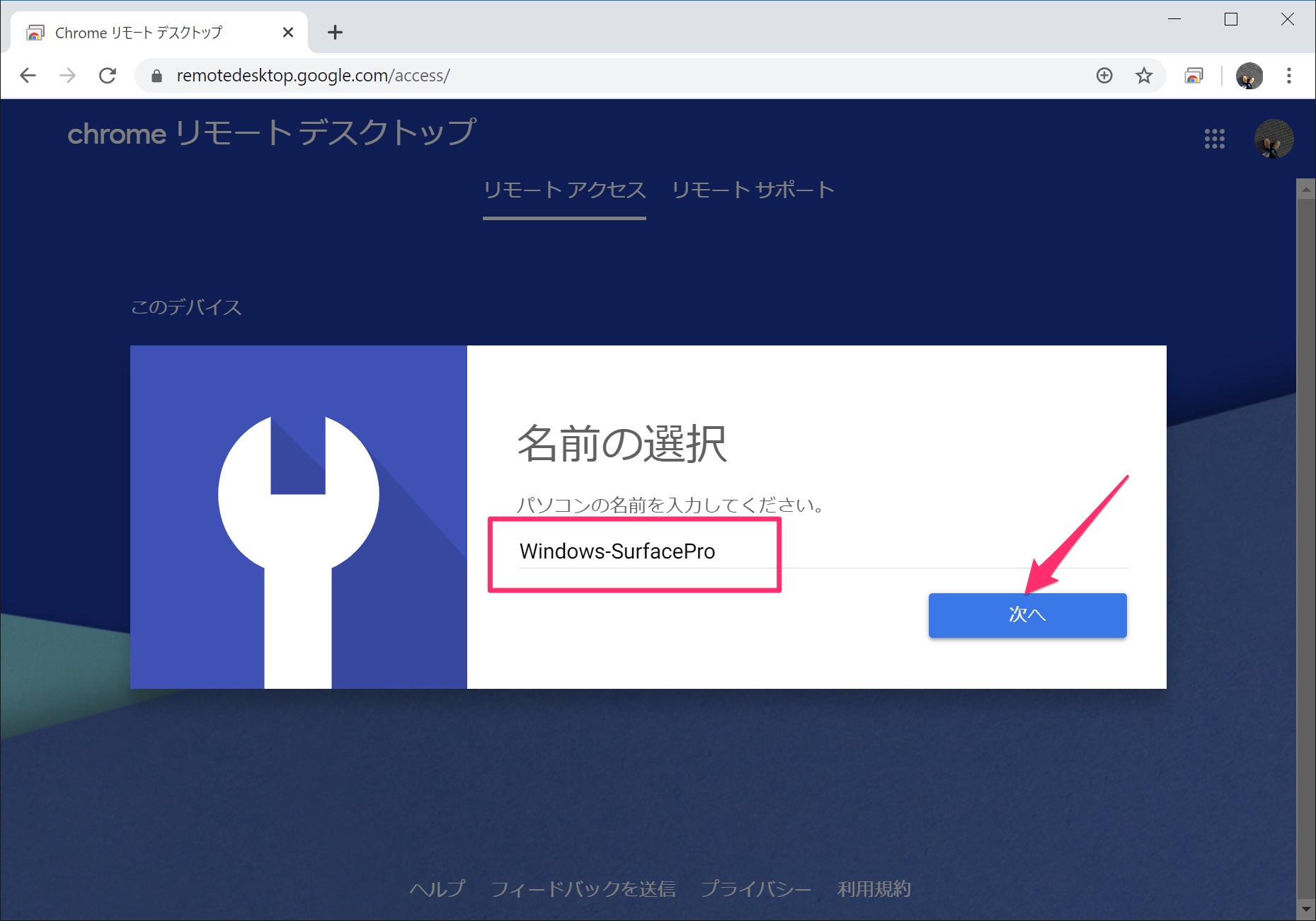Screen dimensions: 1316x921
Task: Click the padlock site info icon
Action: (156, 76)
